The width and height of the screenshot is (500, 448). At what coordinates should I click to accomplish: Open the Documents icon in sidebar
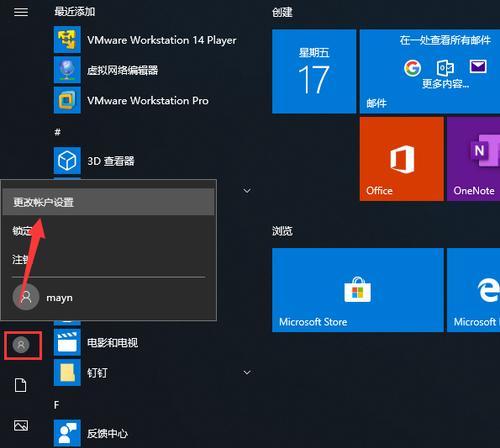[x=21, y=385]
